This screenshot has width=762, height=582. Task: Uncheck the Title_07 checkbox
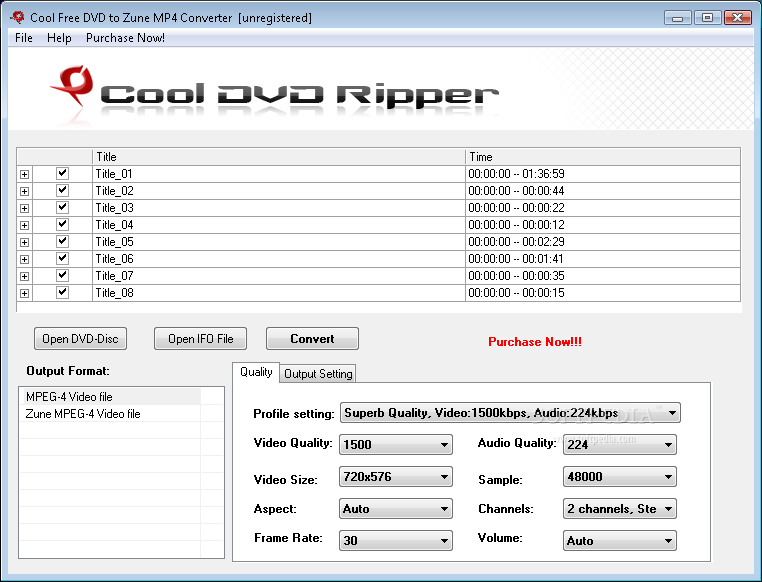coord(62,275)
